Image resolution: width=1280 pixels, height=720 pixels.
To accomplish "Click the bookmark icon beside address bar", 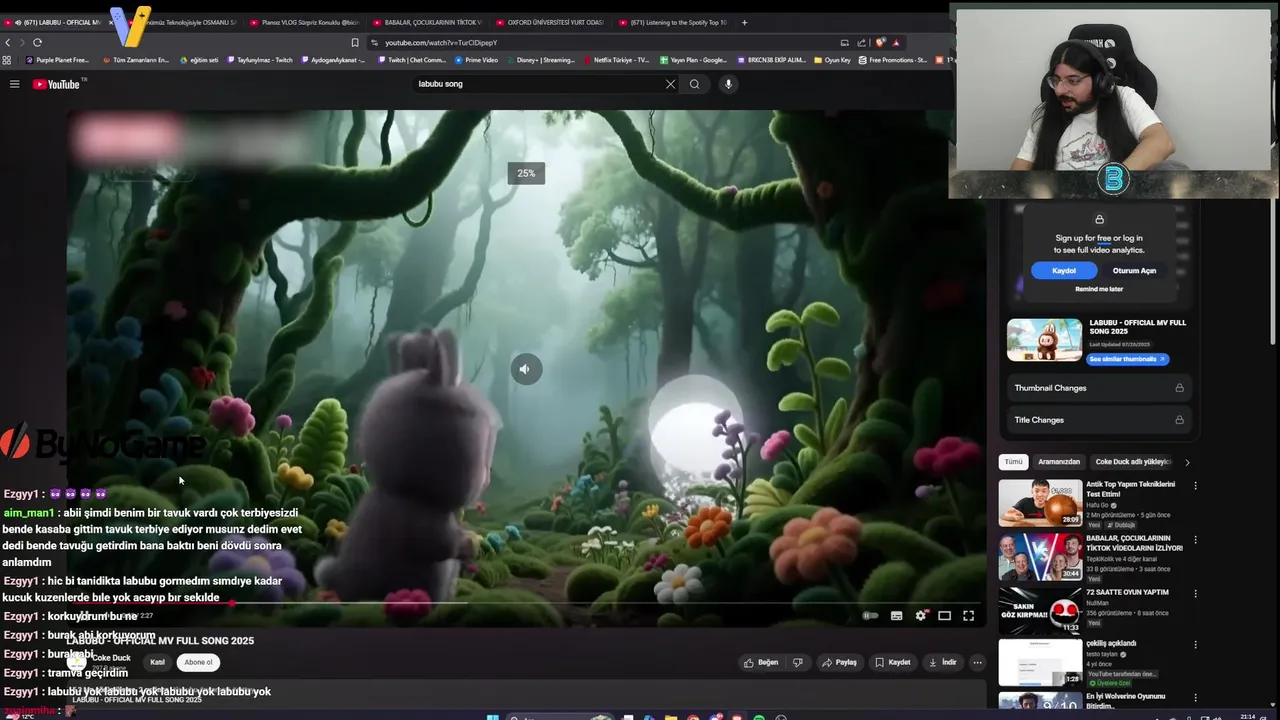I will 354,42.
